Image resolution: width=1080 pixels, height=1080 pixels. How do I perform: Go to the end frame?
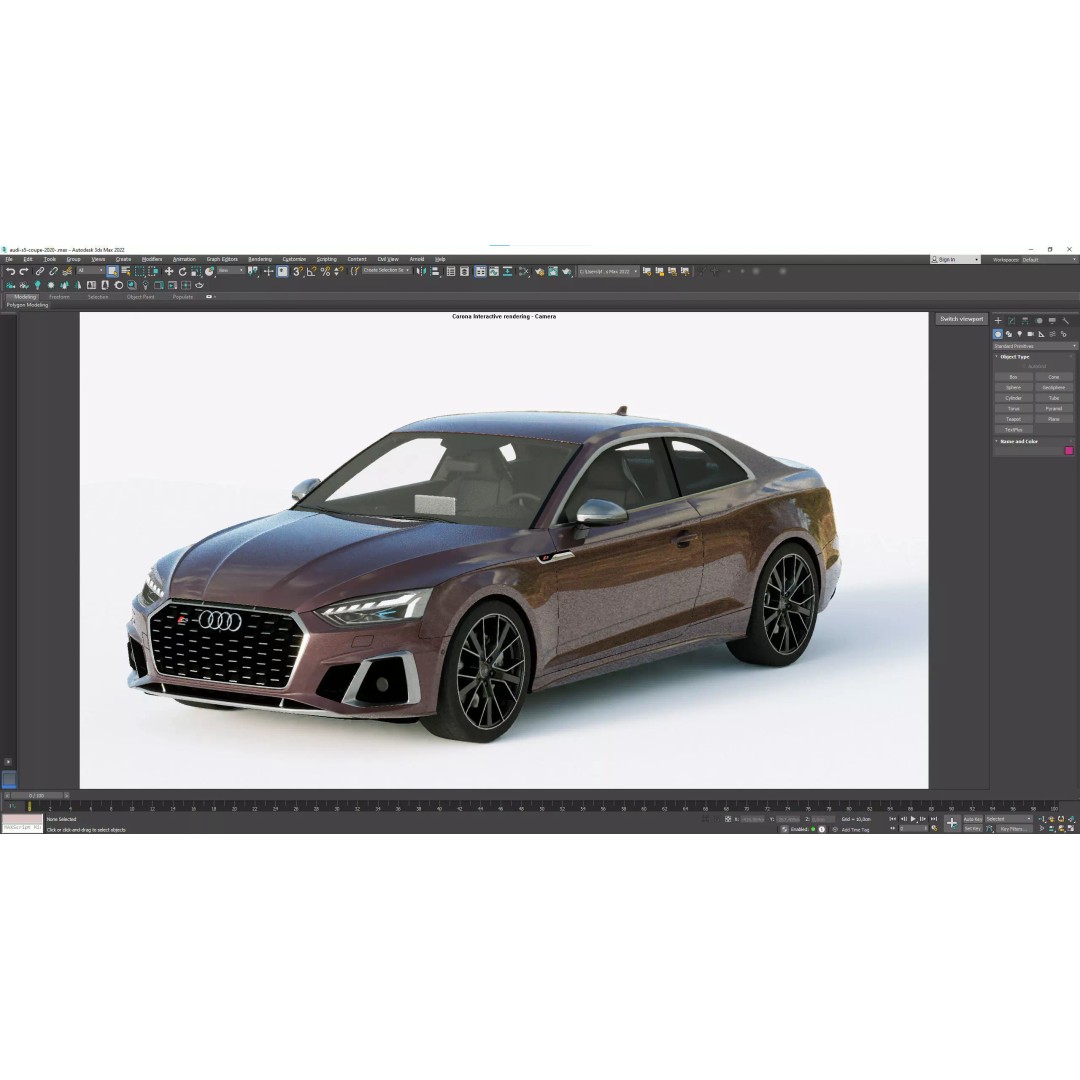[x=934, y=819]
